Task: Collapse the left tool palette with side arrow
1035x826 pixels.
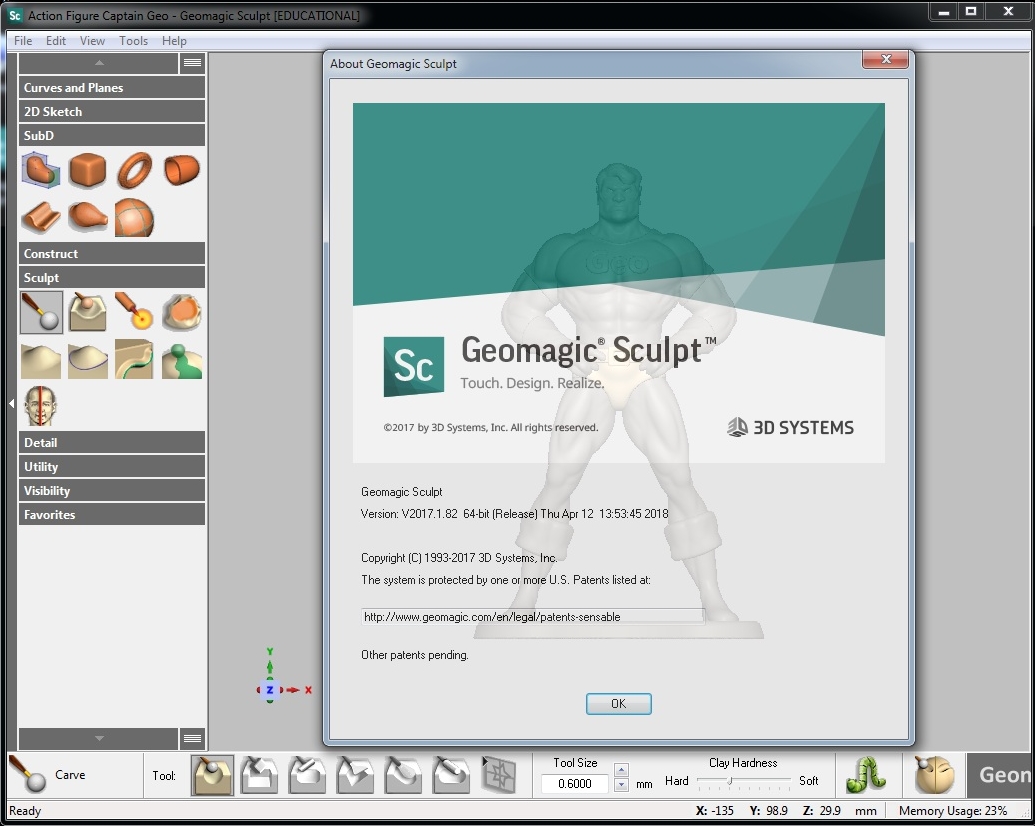Action: [x=11, y=403]
